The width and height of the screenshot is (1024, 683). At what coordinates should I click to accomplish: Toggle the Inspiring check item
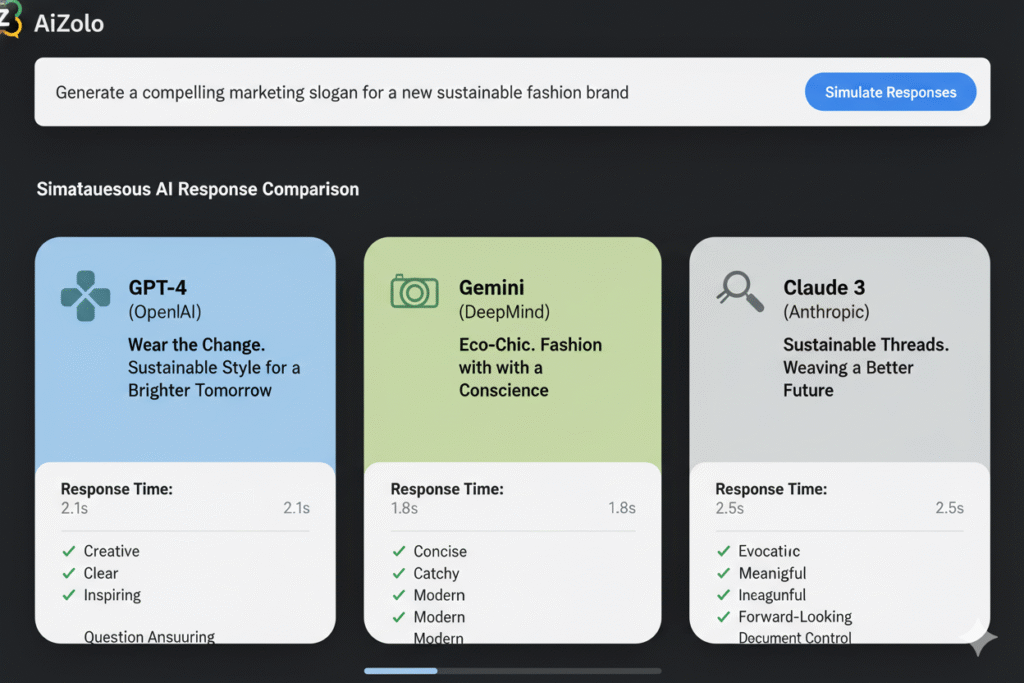[112, 595]
